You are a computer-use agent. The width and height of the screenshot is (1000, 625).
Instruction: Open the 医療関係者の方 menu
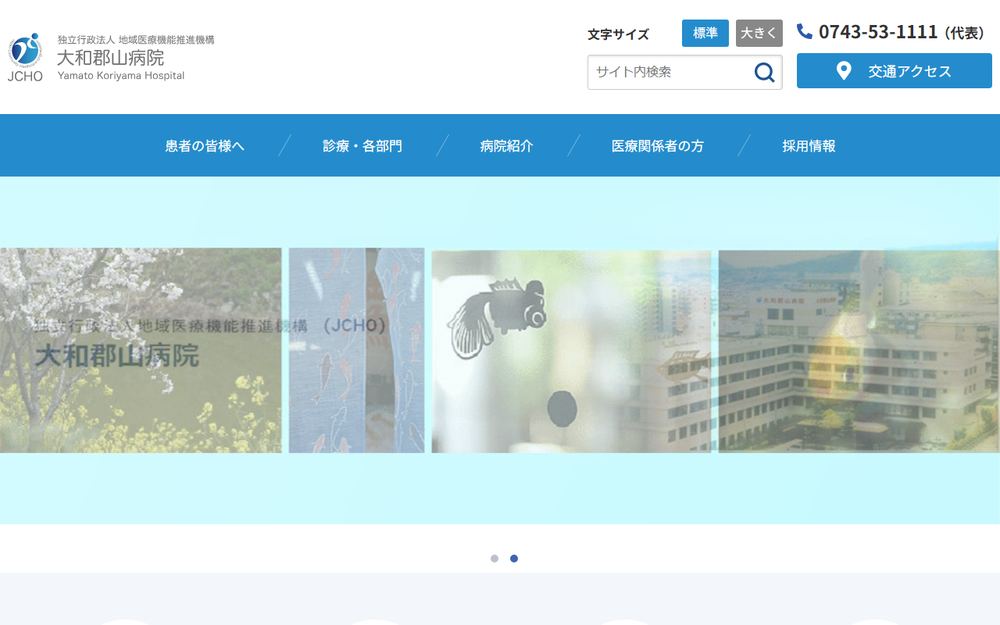(x=658, y=146)
